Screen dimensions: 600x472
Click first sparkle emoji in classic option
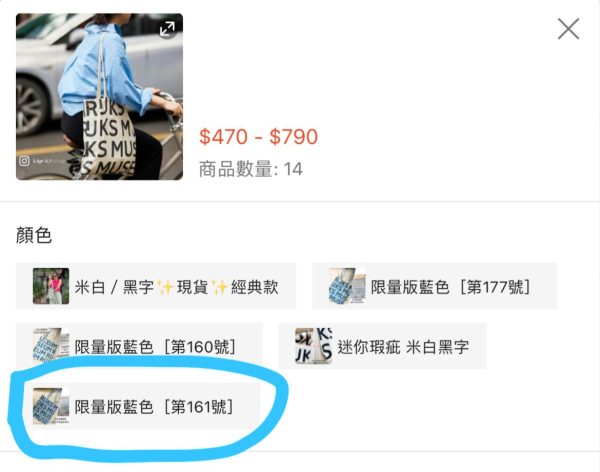(x=165, y=287)
